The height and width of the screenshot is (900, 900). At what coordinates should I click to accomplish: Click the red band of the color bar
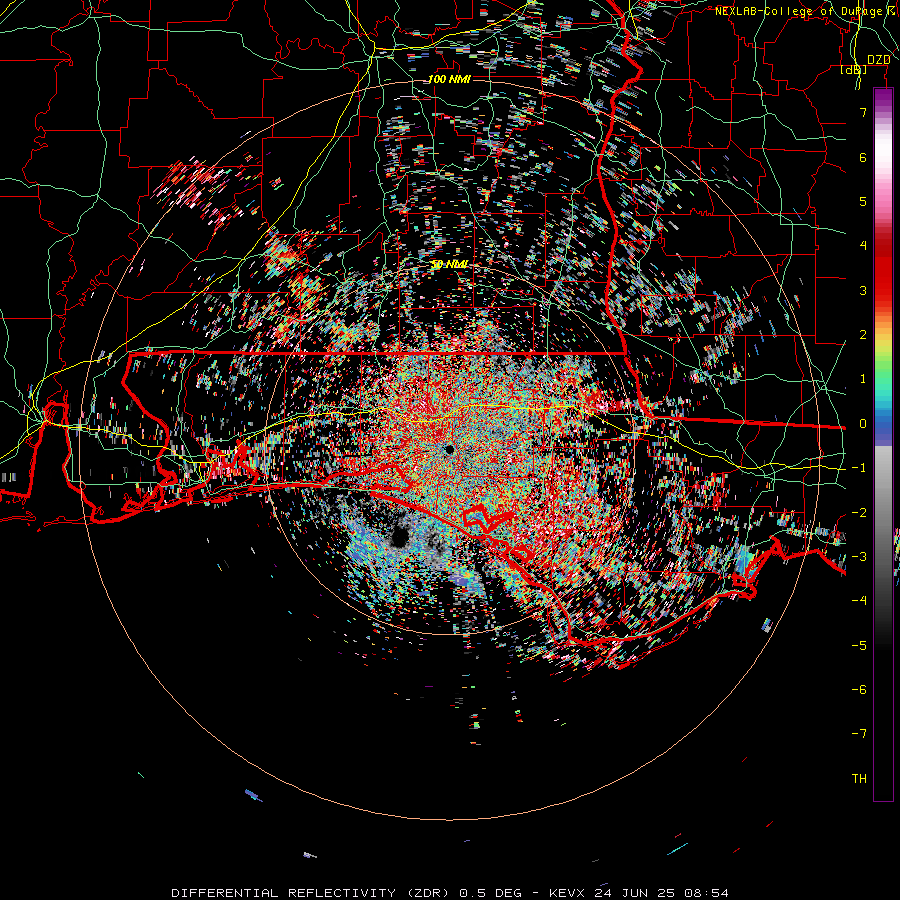[883, 270]
